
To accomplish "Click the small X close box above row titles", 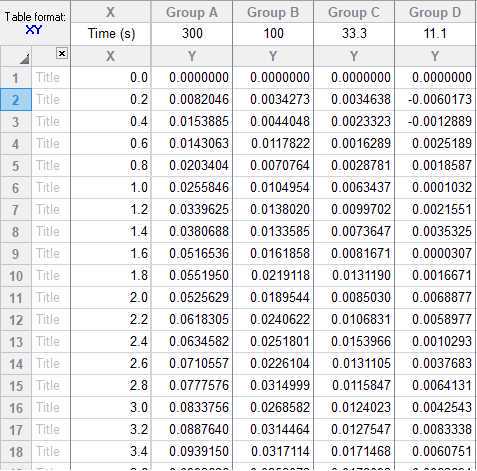I will coord(62,53).
